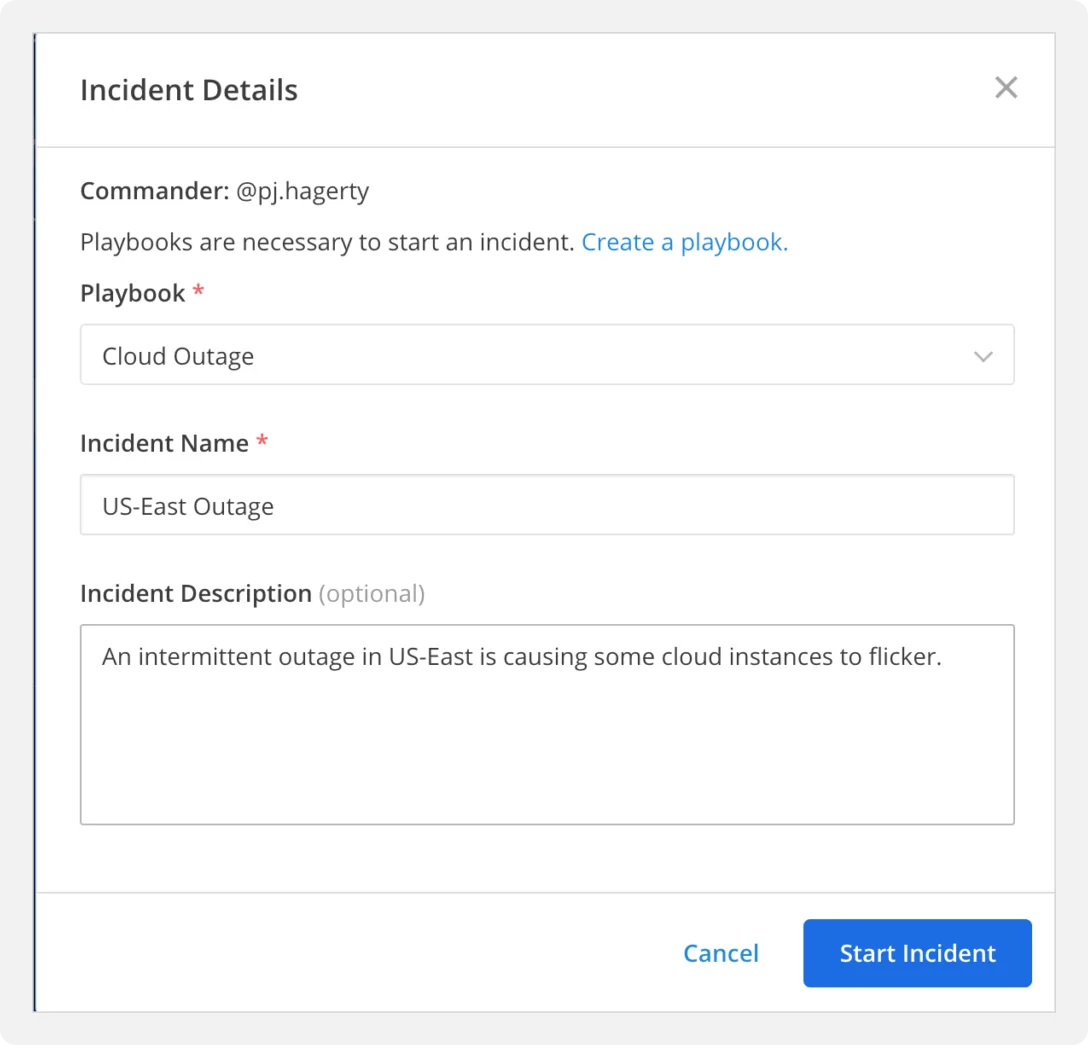This screenshot has width=1088, height=1045.
Task: Open the Playbook dropdown showing Cloud Outage
Action: 547,355
